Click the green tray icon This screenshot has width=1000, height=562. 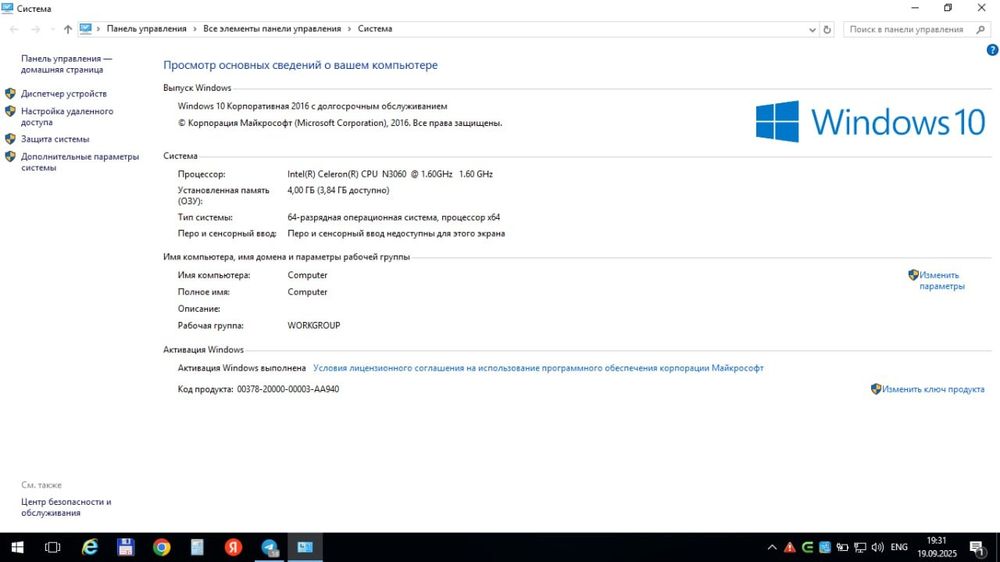807,547
